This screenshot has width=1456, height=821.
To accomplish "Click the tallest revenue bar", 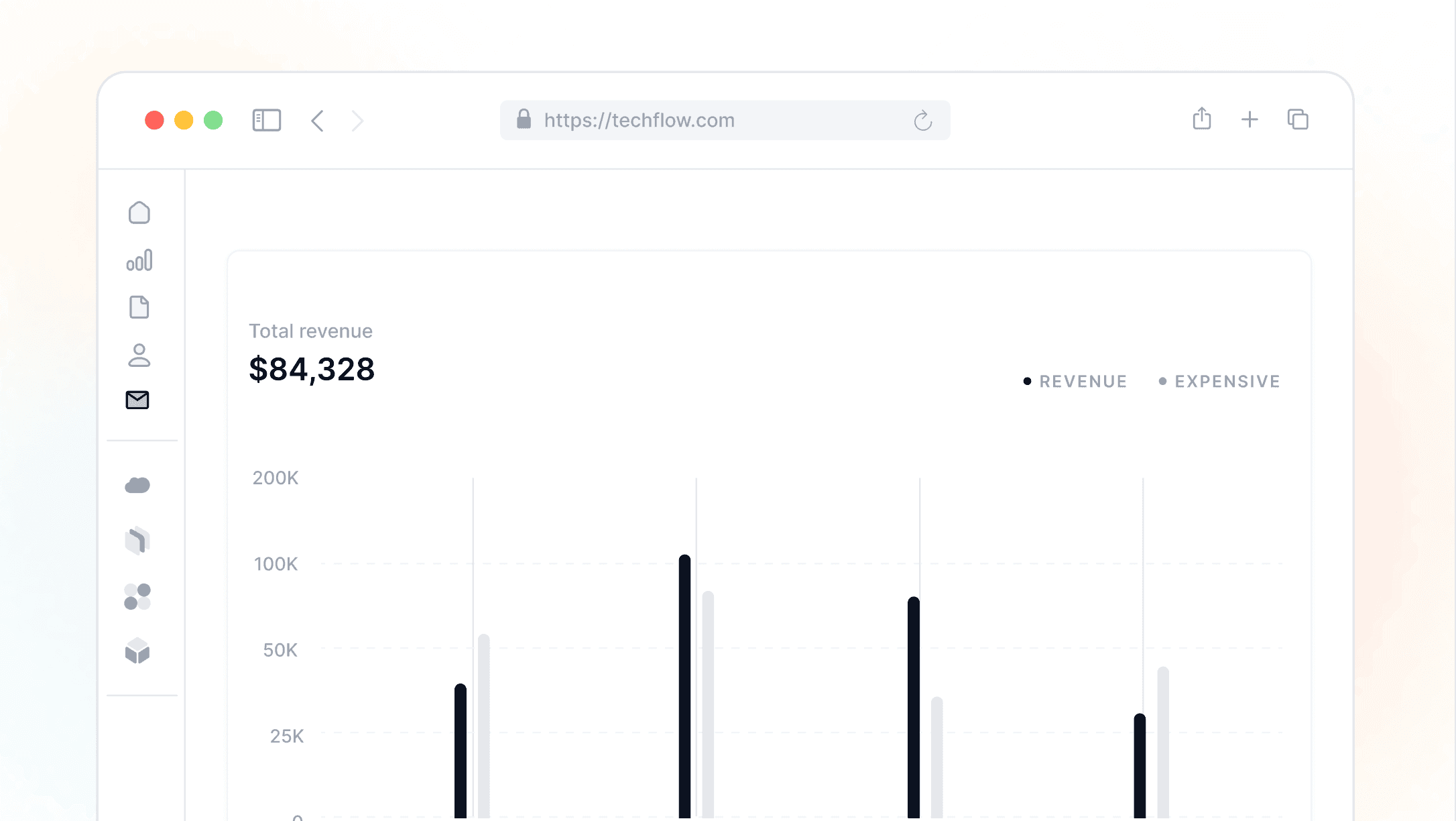I will (684, 684).
